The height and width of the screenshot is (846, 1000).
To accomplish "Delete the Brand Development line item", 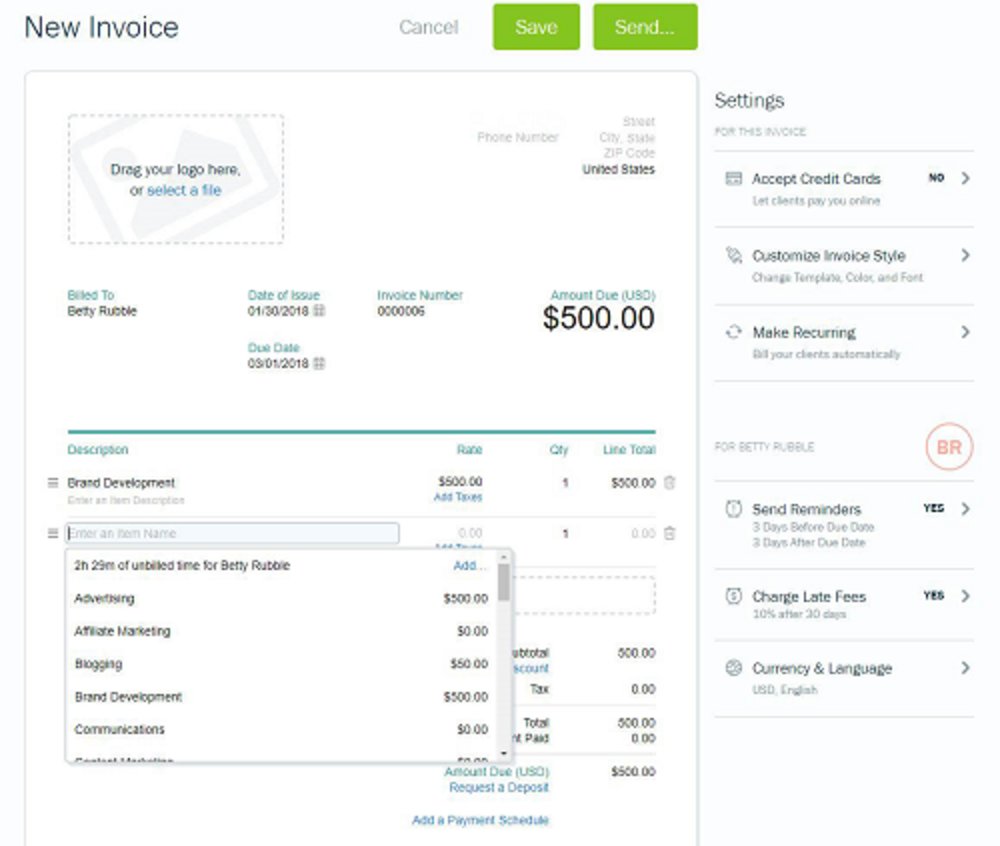I will point(670,483).
